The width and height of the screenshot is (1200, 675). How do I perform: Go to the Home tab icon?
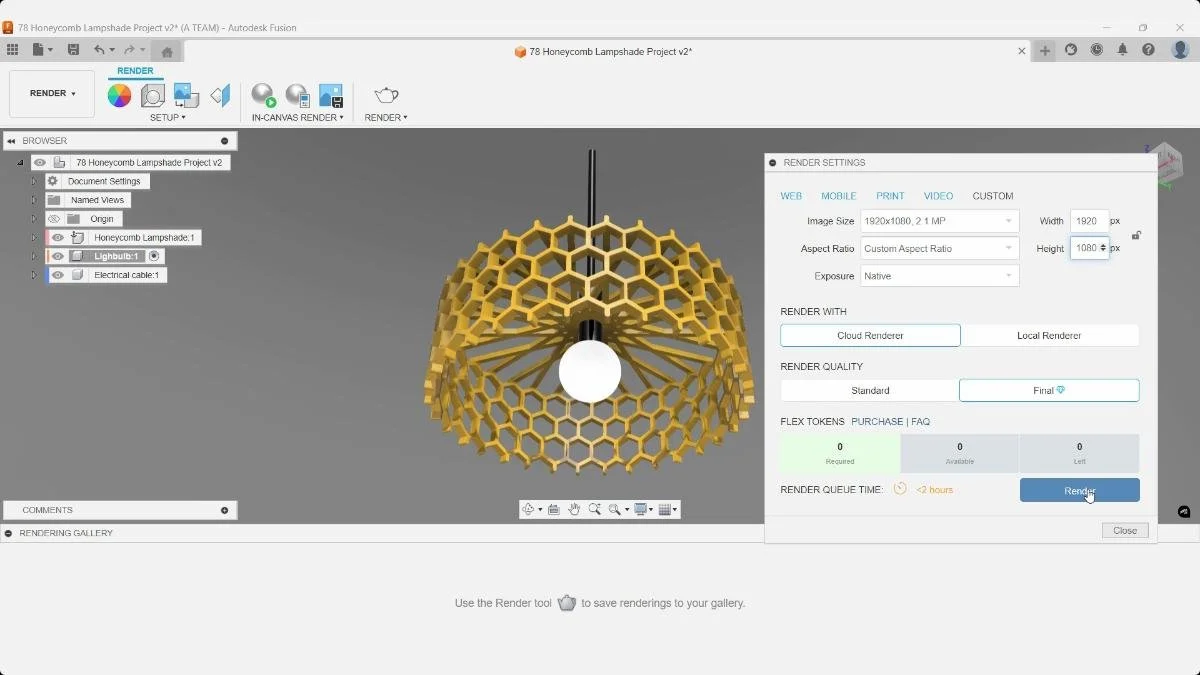coord(167,52)
